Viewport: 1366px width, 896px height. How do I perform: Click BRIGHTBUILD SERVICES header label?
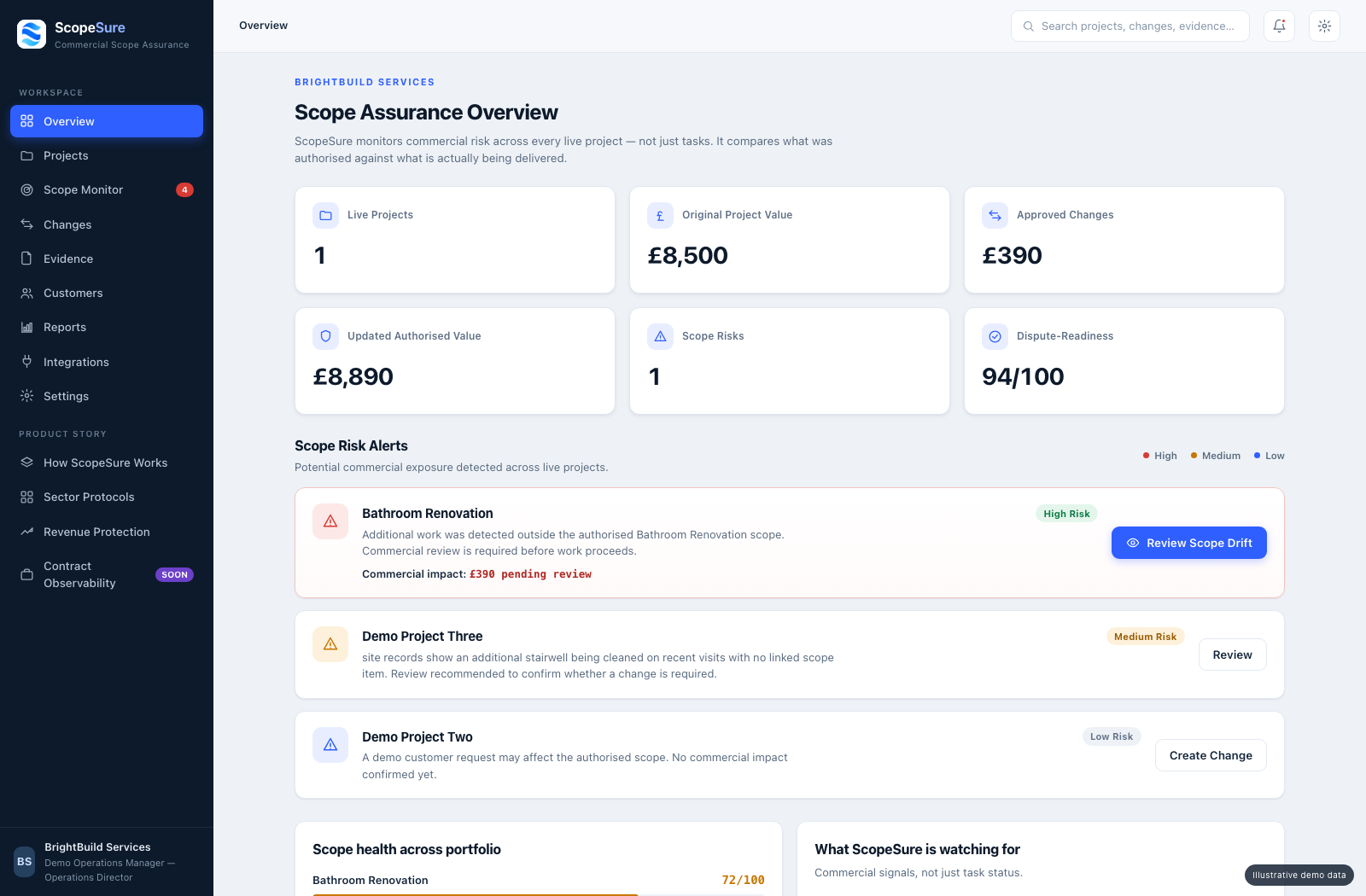pyautogui.click(x=365, y=83)
